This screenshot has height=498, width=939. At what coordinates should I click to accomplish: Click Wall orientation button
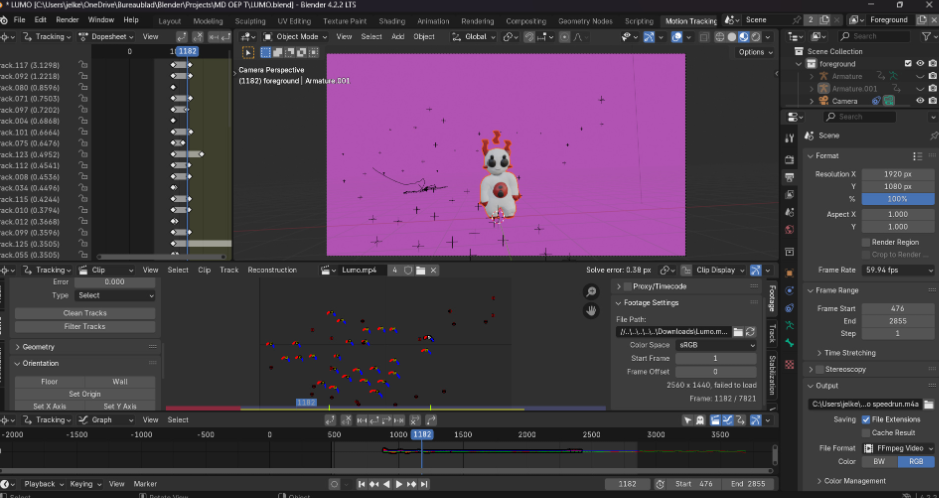(x=120, y=381)
